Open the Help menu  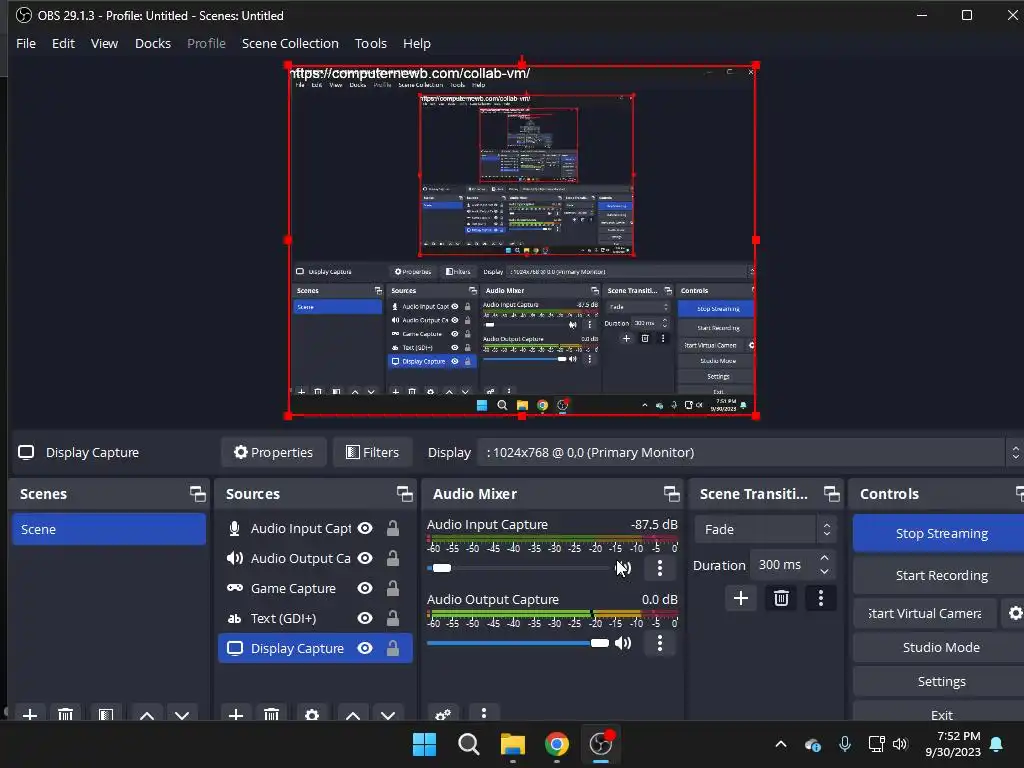[417, 44]
